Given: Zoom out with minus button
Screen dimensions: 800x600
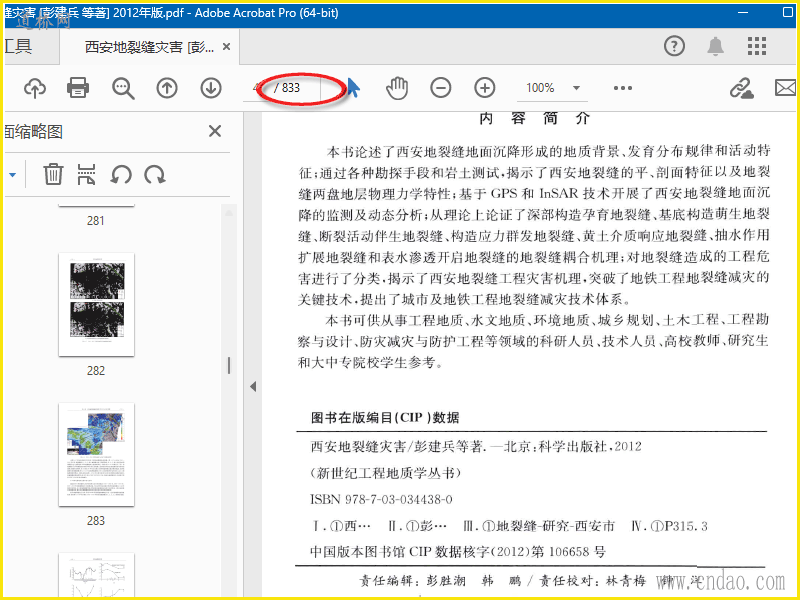Looking at the screenshot, I should pos(441,88).
